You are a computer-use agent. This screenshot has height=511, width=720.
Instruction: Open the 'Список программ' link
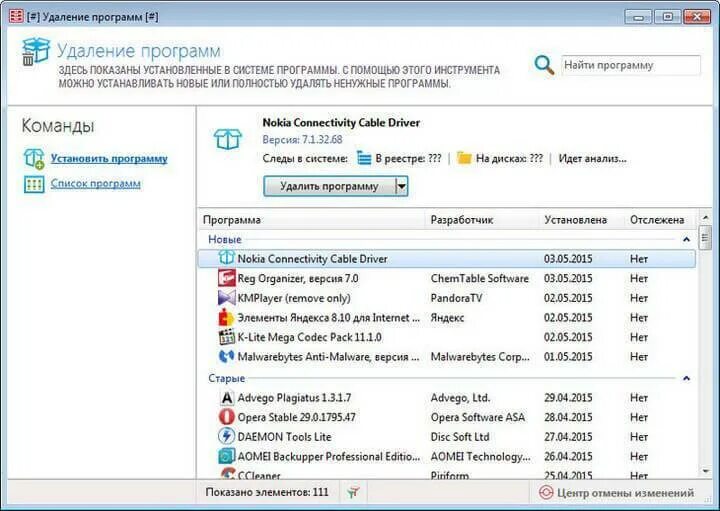96,184
